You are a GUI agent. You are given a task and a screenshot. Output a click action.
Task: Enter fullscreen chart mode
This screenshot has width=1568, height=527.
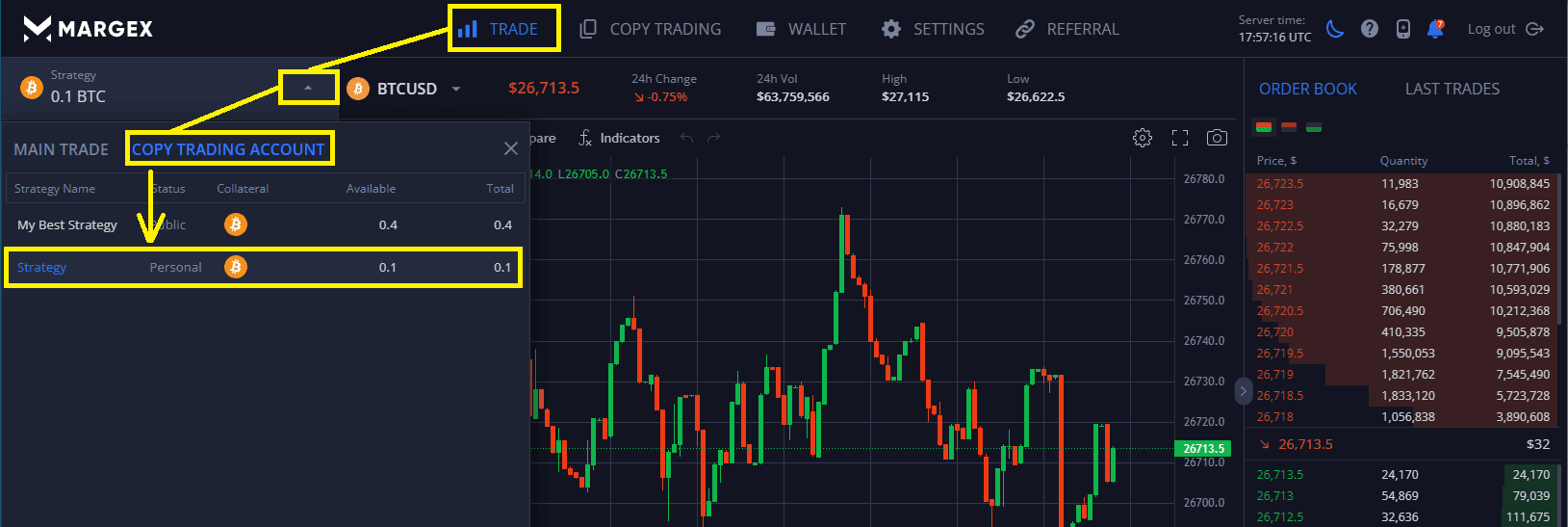[x=1180, y=138]
